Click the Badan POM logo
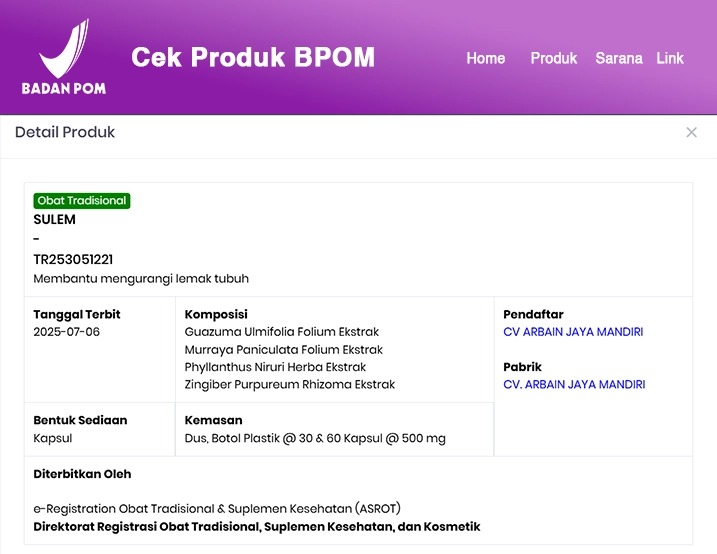 (x=64, y=57)
